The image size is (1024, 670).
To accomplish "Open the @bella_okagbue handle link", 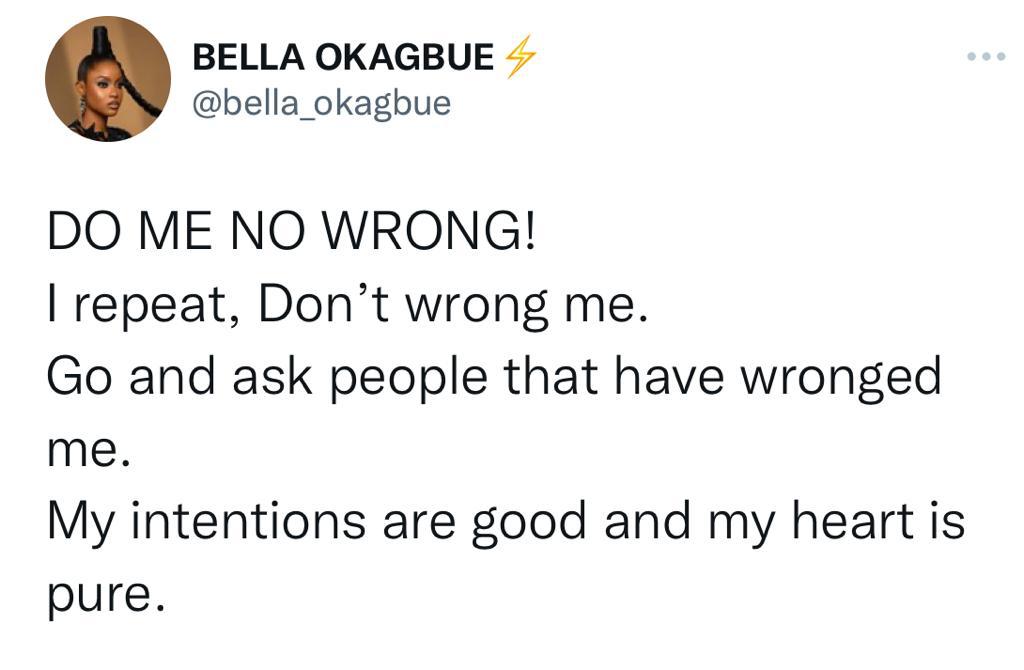I will coord(321,104).
